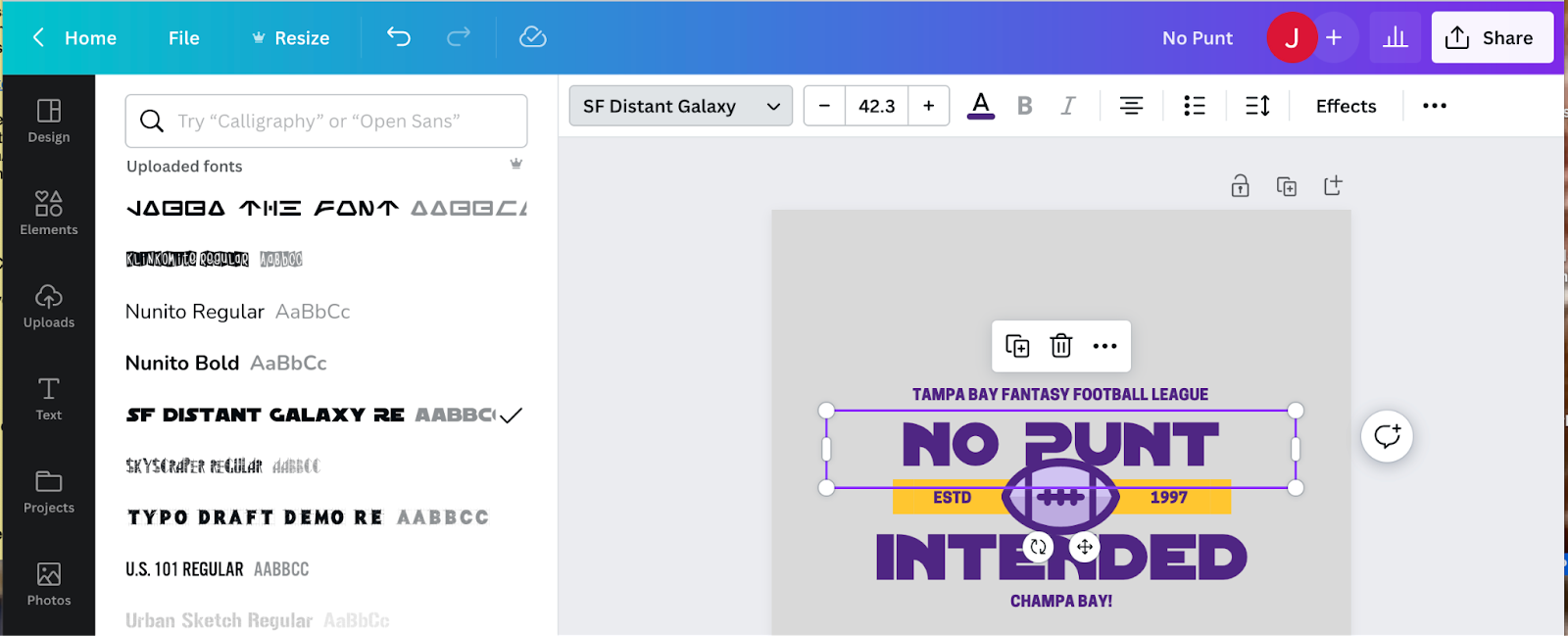This screenshot has width=1568, height=636.
Task: Select SF Distant Galaxy Regular font
Action: click(x=326, y=415)
